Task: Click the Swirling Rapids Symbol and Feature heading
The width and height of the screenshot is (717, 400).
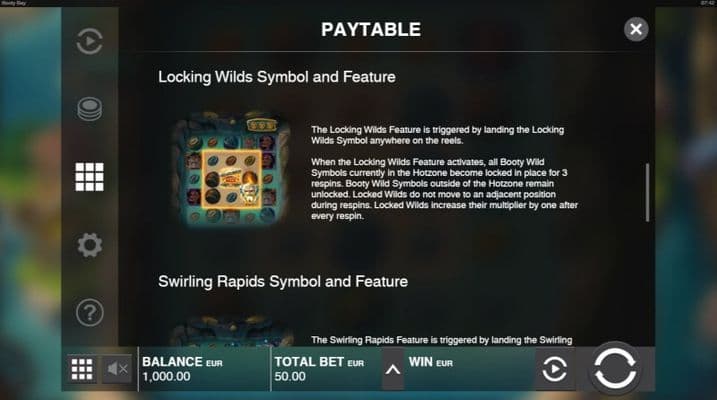Action: [x=283, y=282]
